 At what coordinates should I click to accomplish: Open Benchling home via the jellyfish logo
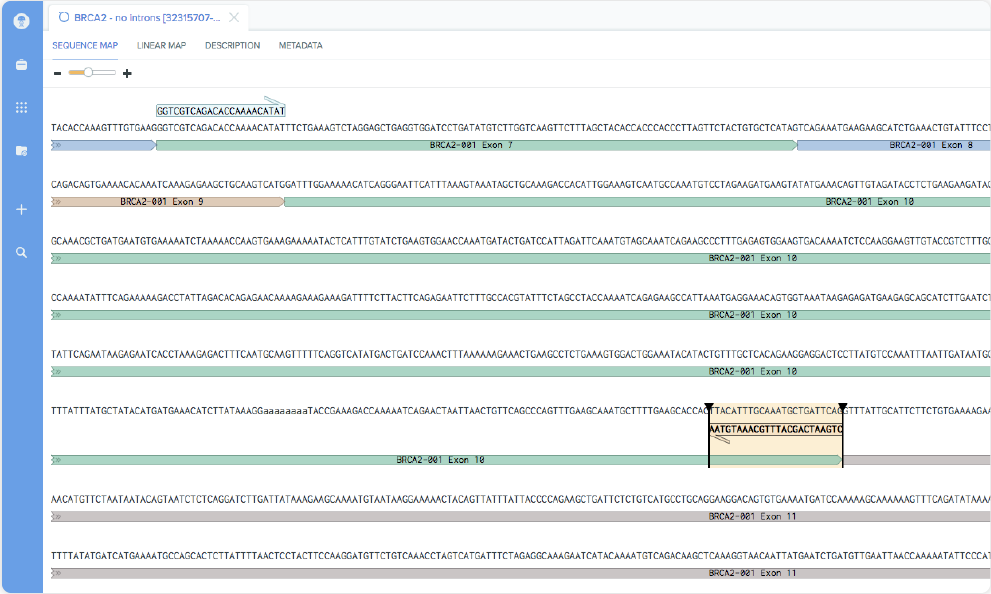21,21
